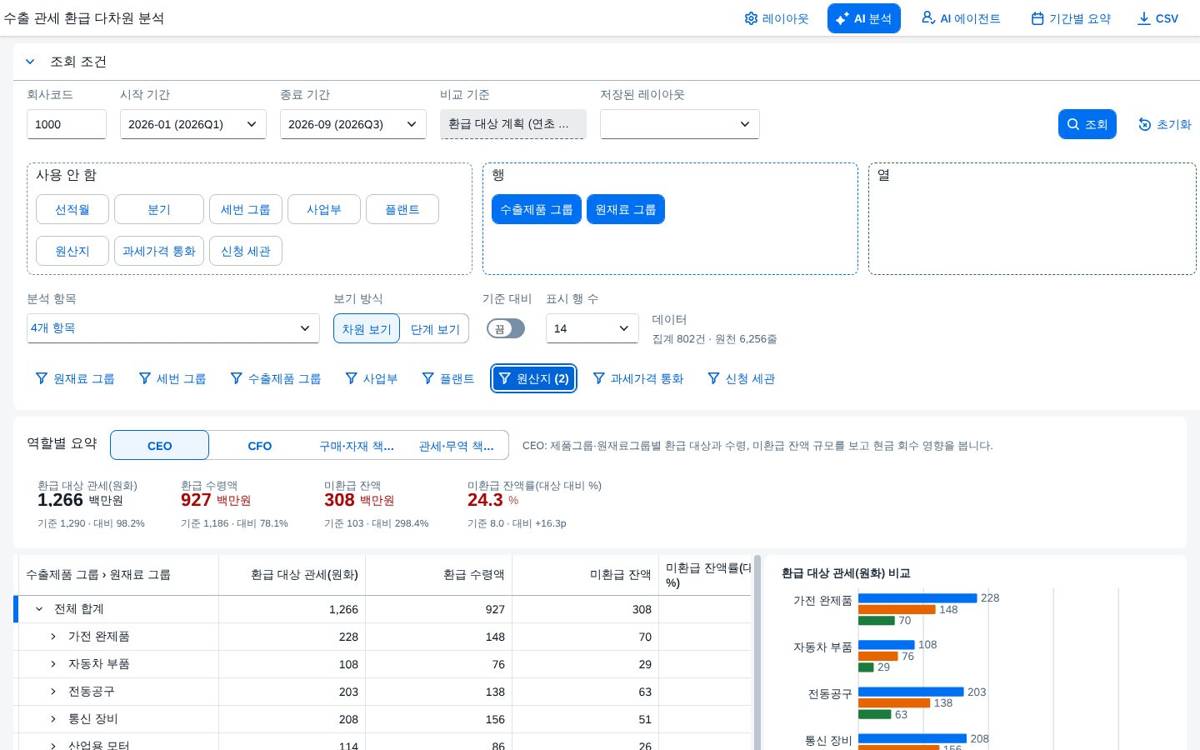Click the 조회 search button

coord(1087,124)
